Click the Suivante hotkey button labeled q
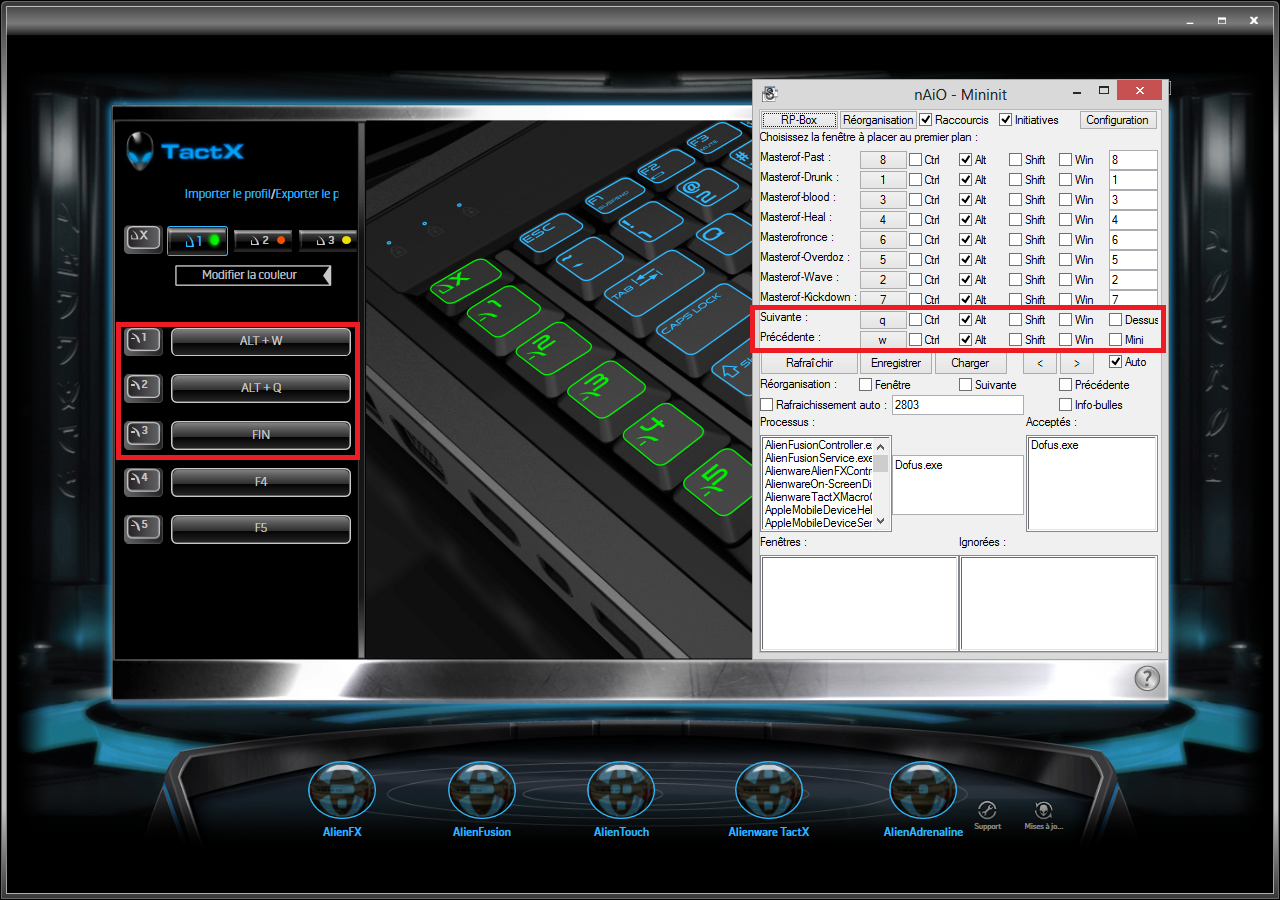 [x=883, y=320]
